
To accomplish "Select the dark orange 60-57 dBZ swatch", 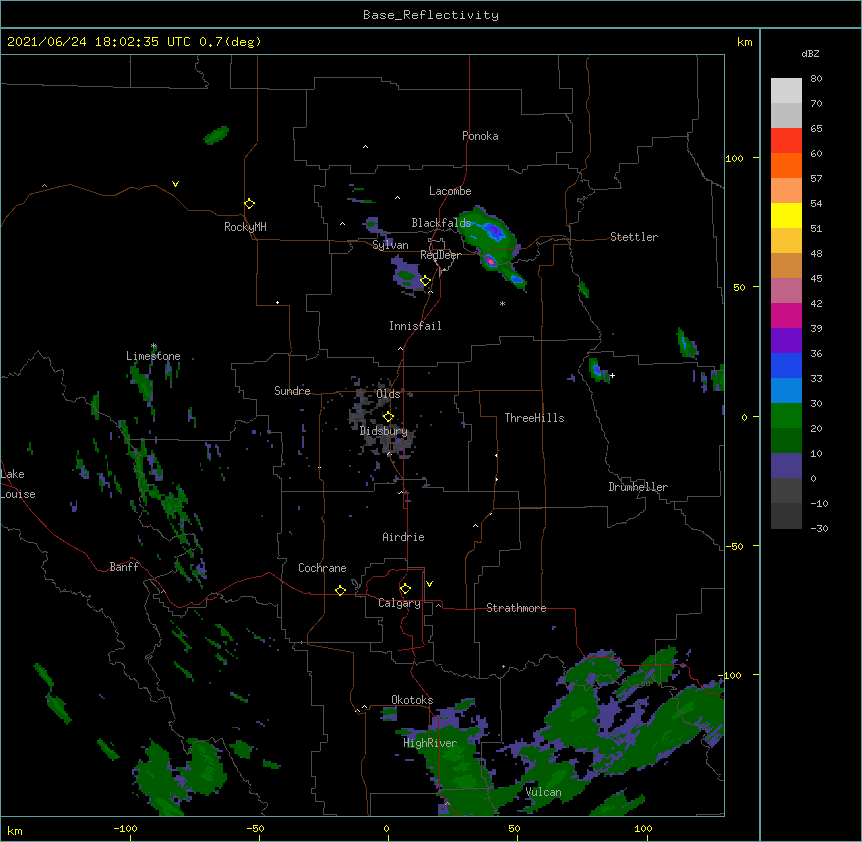I will point(786,165).
